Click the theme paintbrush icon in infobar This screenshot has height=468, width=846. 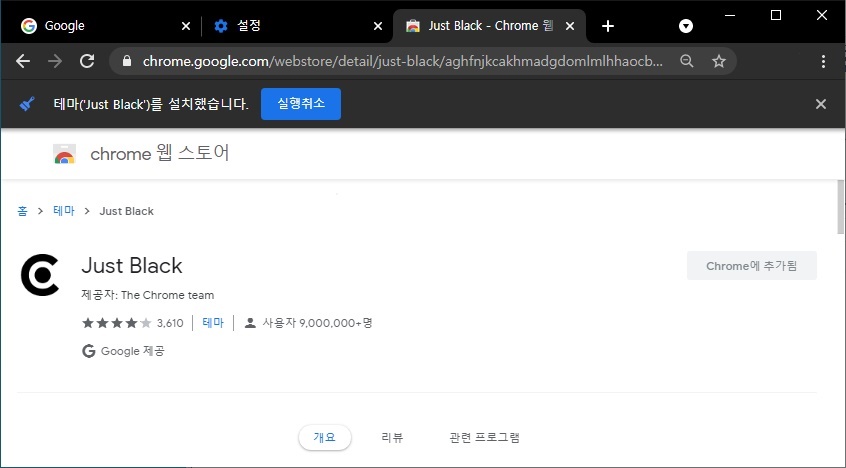tap(27, 104)
